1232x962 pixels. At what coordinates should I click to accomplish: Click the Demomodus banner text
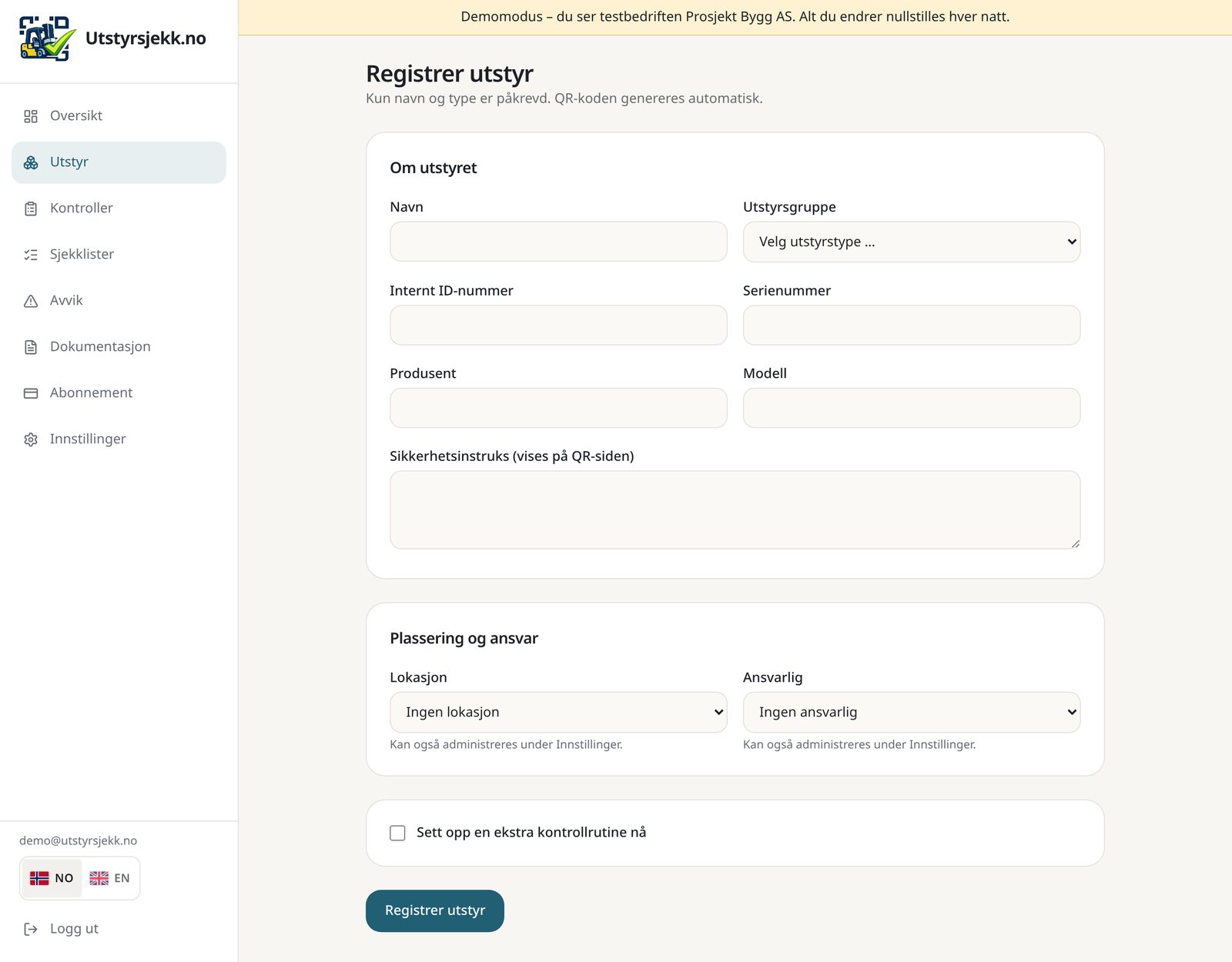(735, 17)
